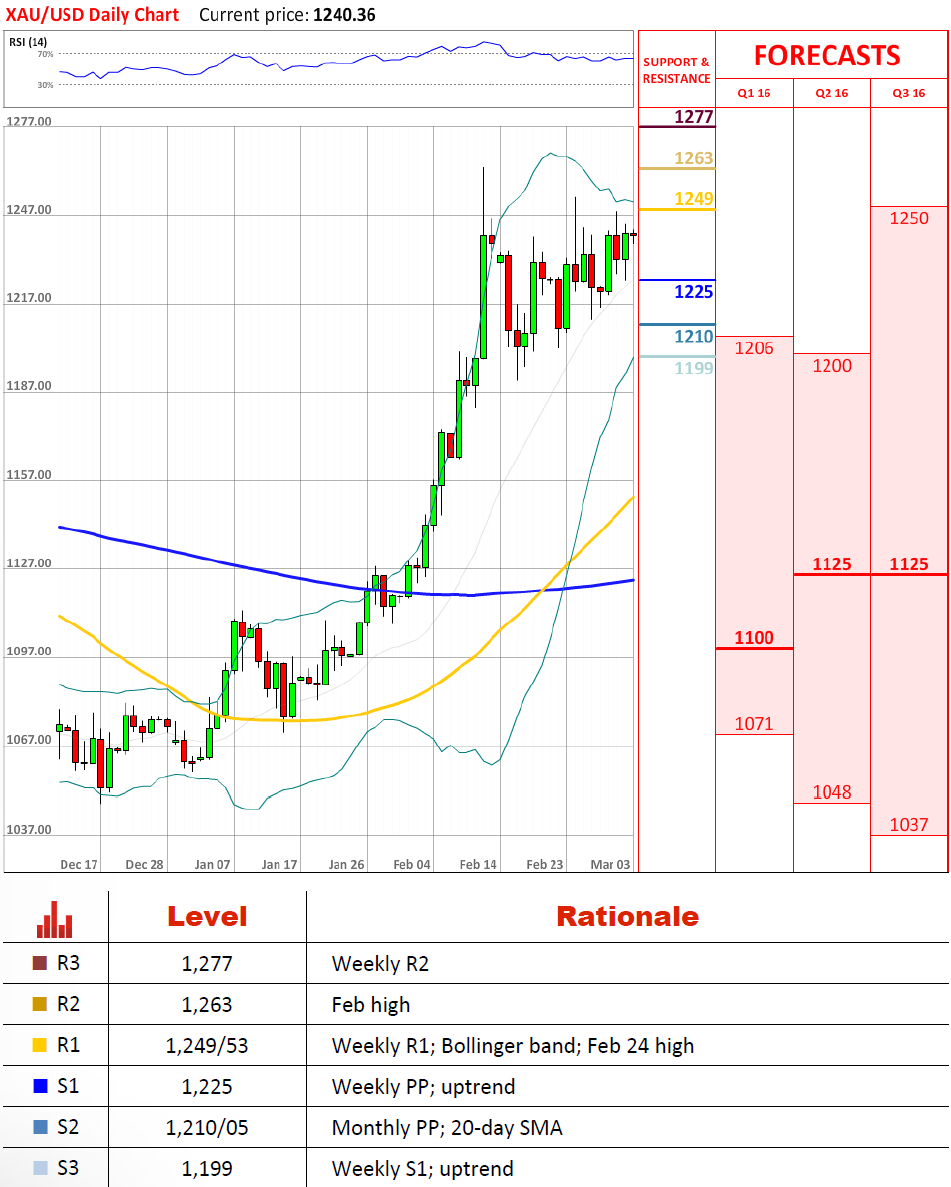
Task: Click the 1,225 level cell
Action: 207,1086
